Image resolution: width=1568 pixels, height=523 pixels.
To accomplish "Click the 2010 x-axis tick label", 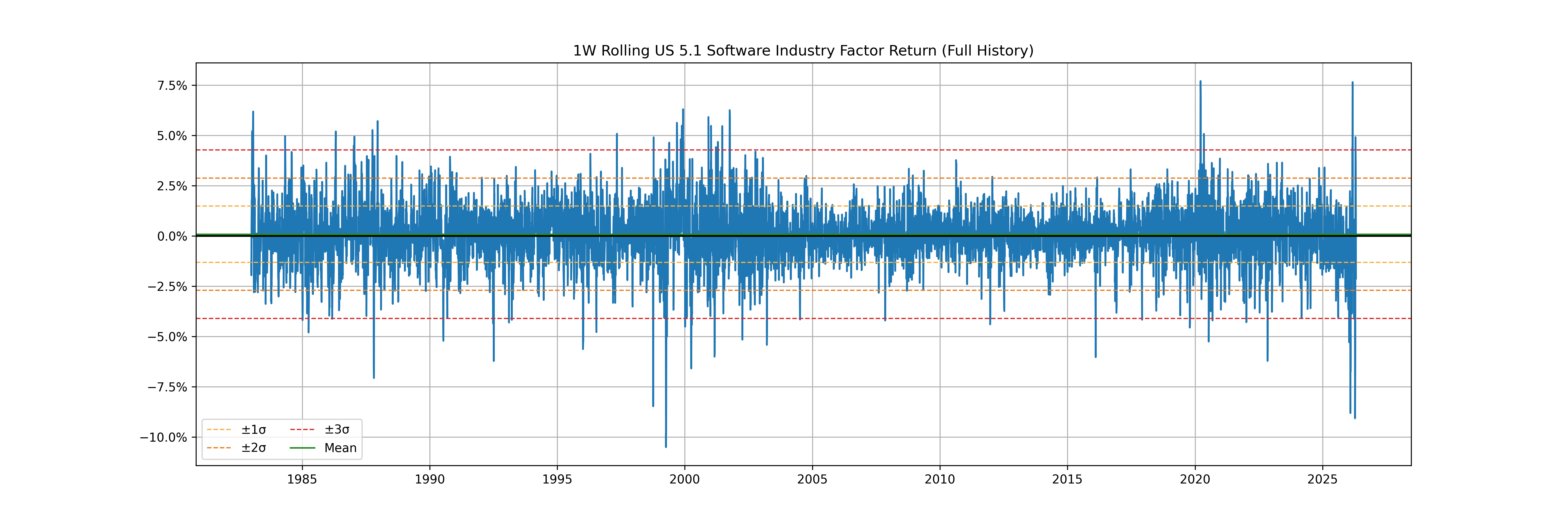I will click(939, 480).
